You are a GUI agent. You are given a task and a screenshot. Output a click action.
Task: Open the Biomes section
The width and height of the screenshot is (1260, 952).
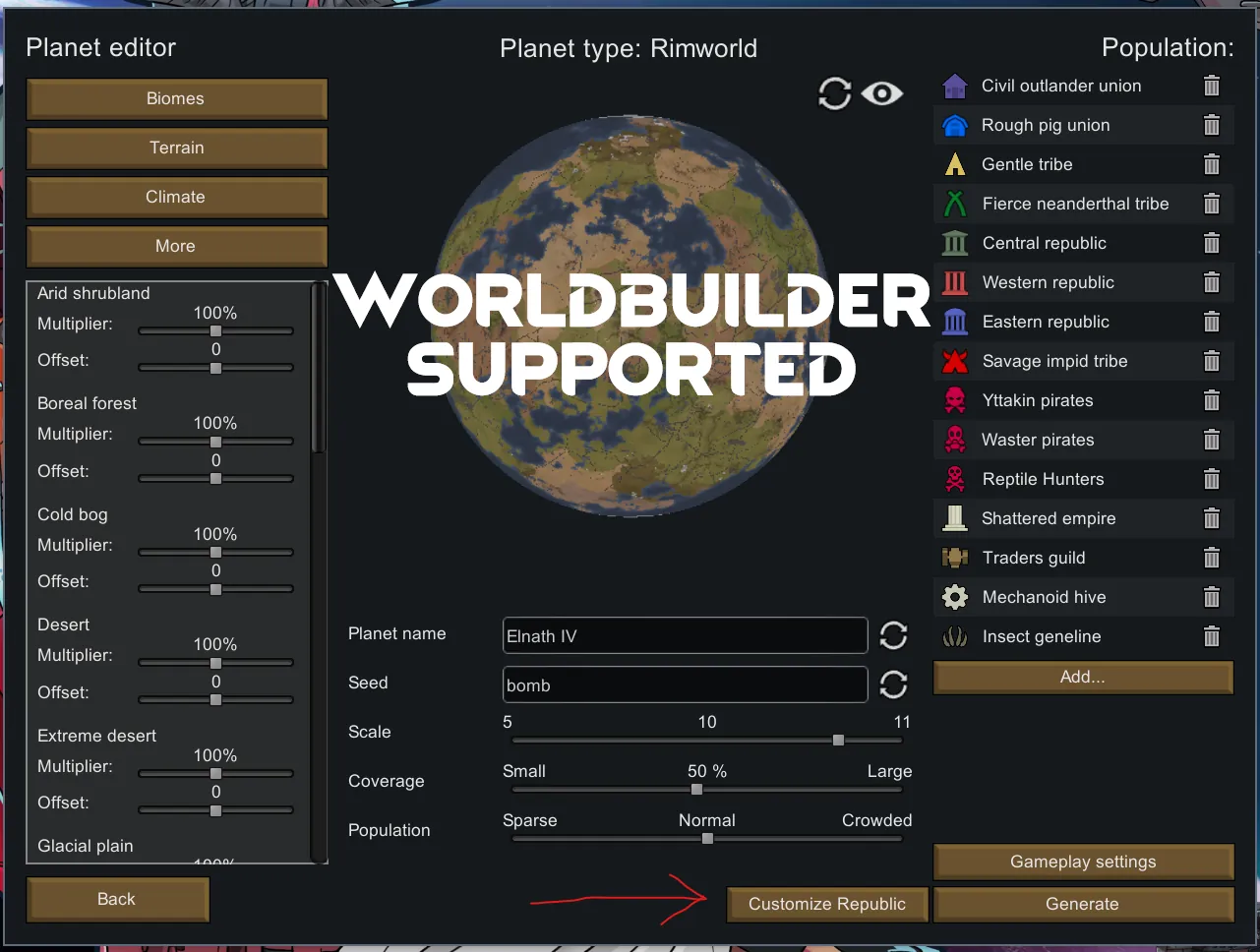176,99
